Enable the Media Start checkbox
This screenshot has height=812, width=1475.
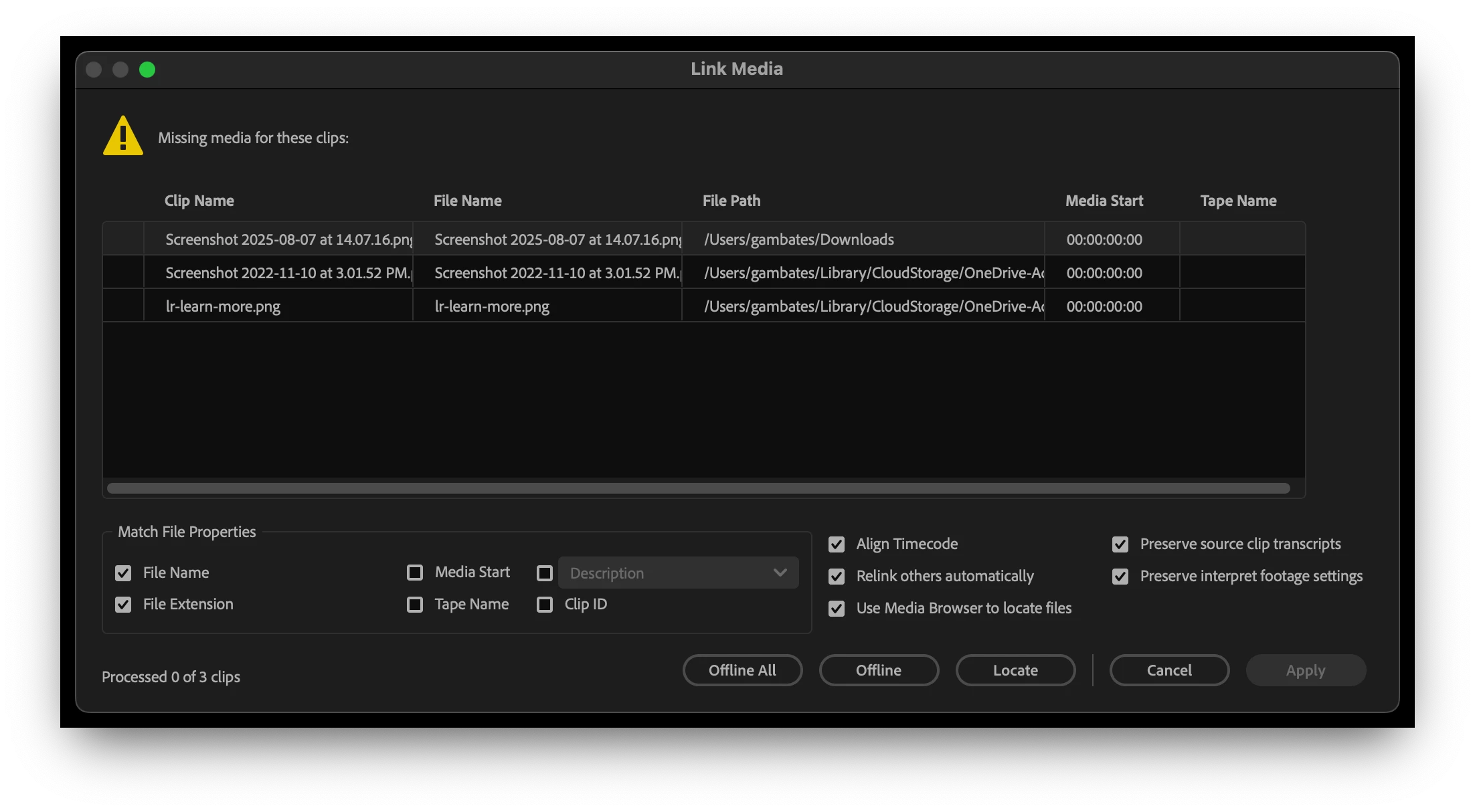point(415,573)
